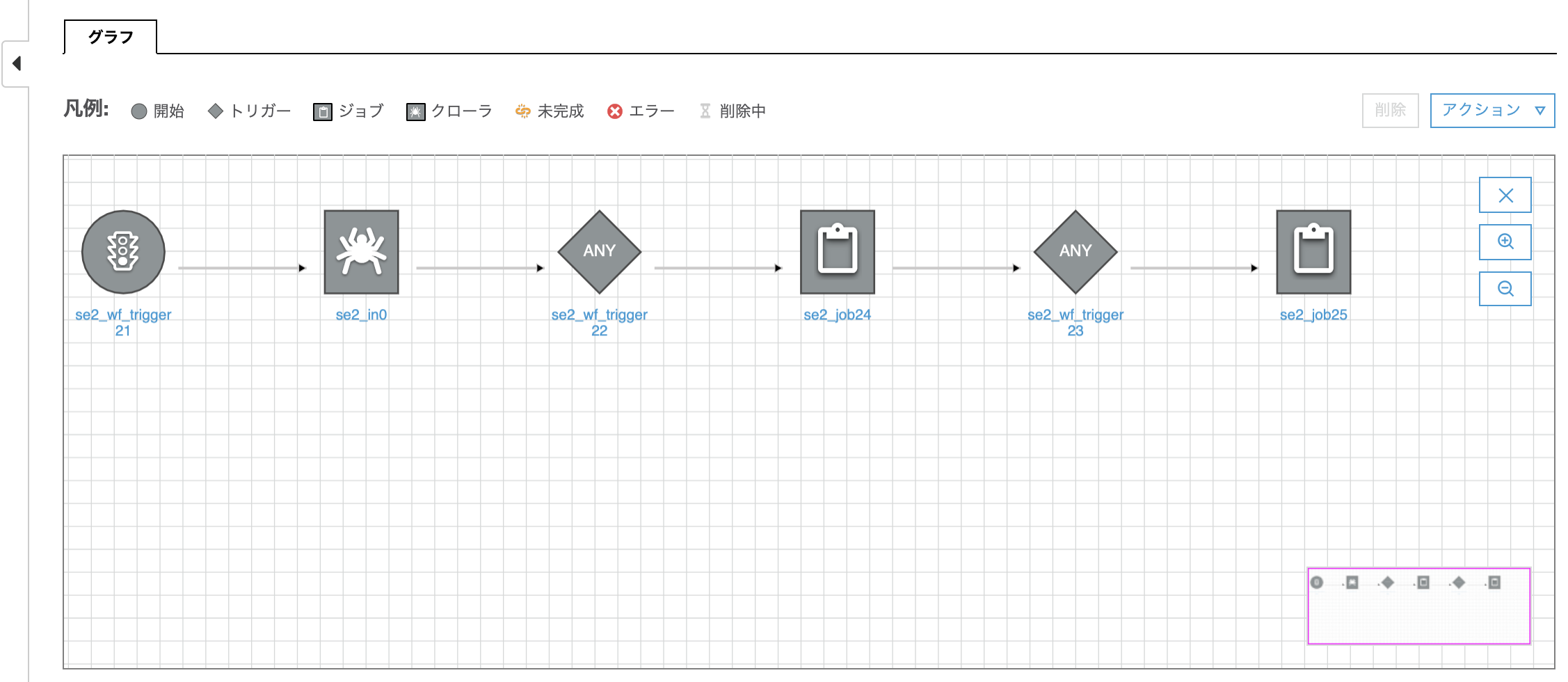Select the se2_job25 clipboard job icon
Image resolution: width=1568 pixels, height=682 pixels.
1313,252
